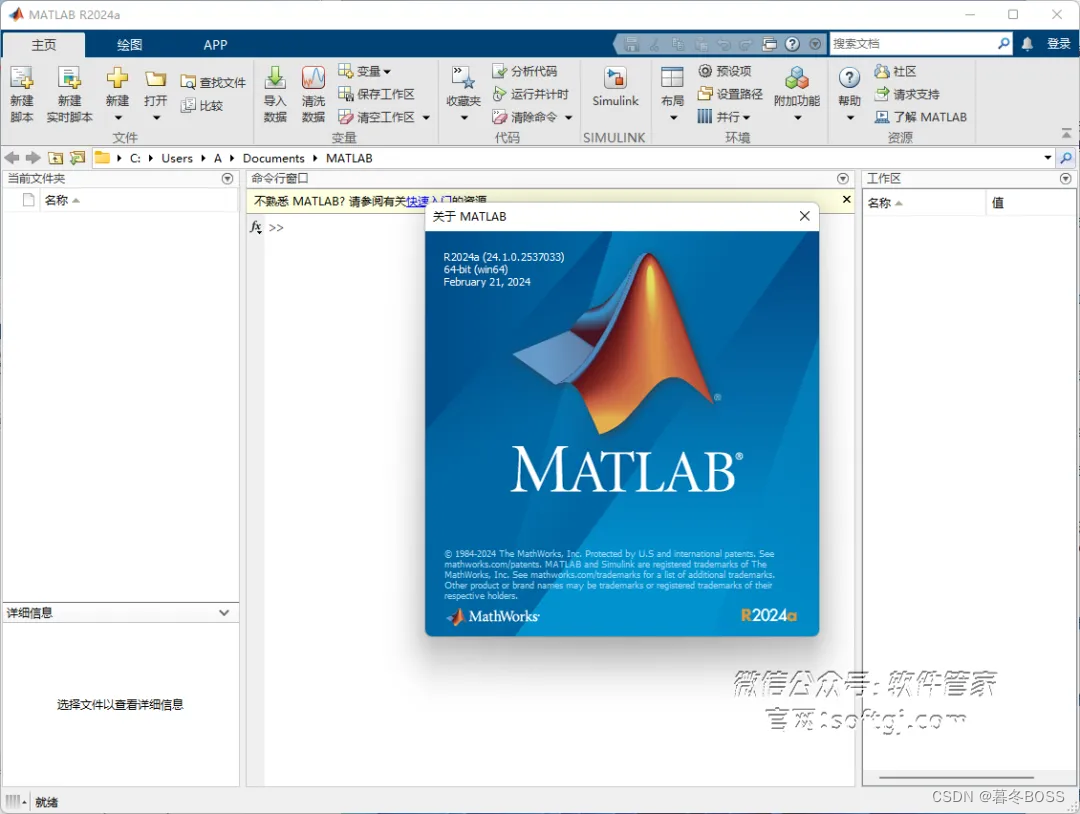Expand the 新建 dropdown arrow
The width and height of the screenshot is (1080, 814).
118,118
